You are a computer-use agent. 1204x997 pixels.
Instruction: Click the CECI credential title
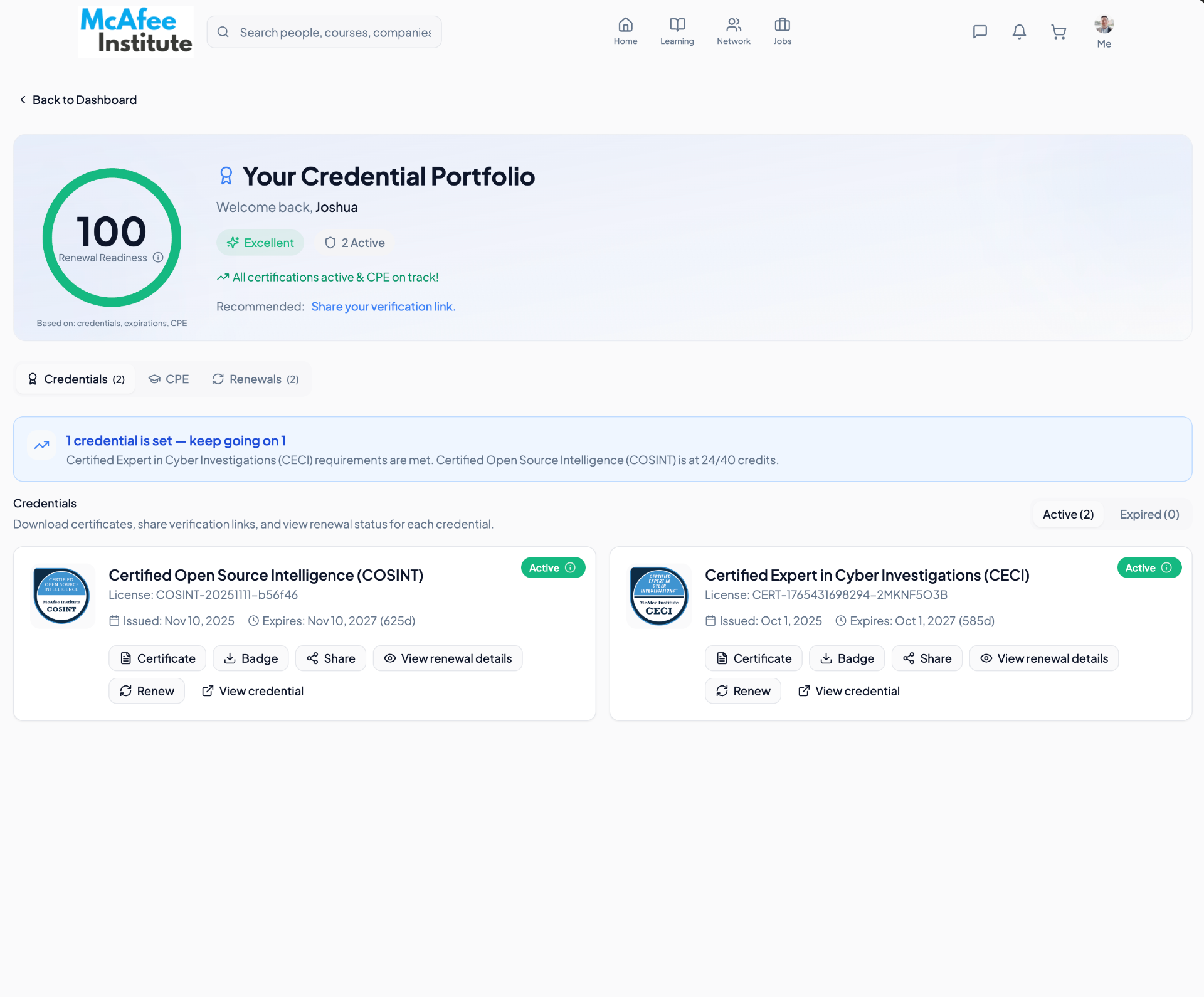[x=867, y=575]
